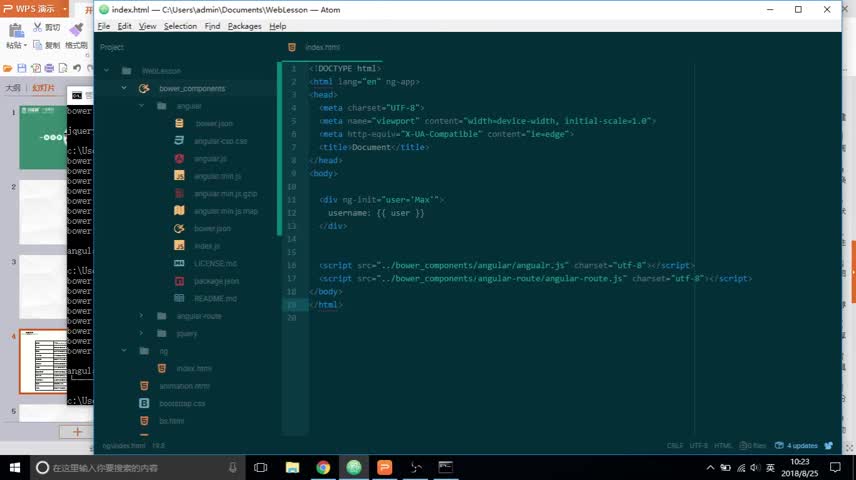Expand the angular-route folder chevron
Viewport: 856px width, 480px height.
point(141,316)
